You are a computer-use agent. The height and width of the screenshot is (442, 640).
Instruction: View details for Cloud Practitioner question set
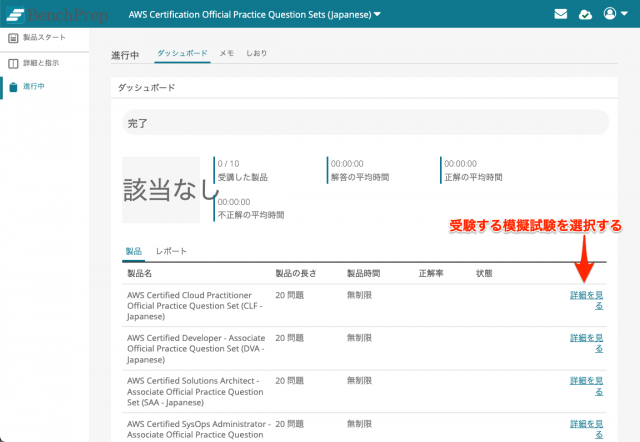pos(587,300)
